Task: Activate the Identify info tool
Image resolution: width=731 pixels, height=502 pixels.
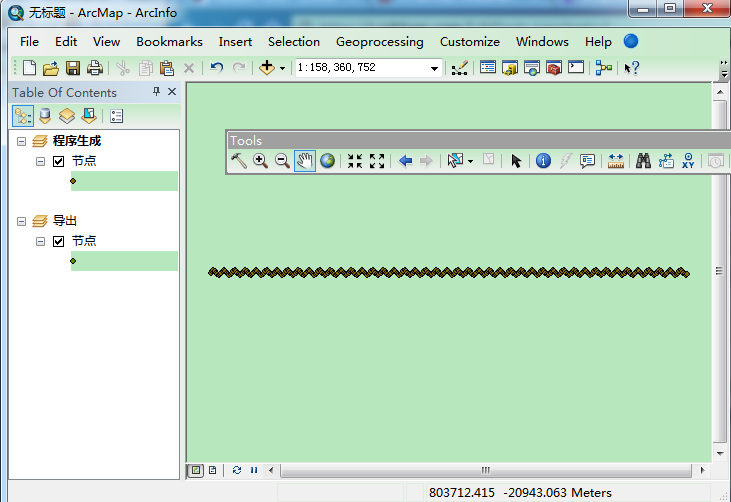Action: click(x=543, y=161)
